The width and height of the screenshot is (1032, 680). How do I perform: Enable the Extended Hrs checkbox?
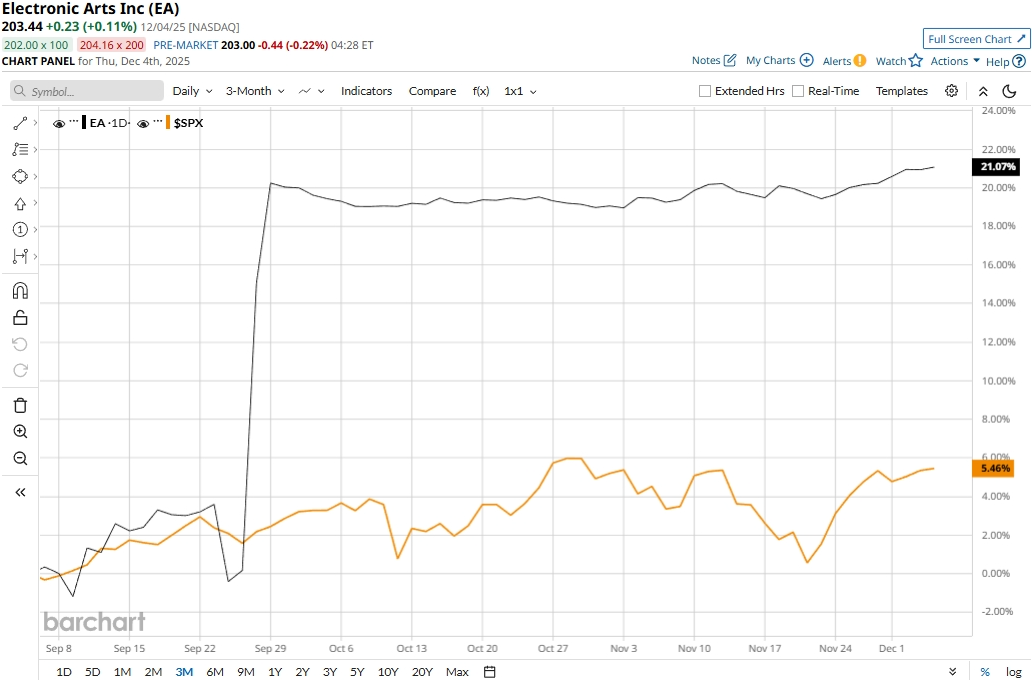[x=705, y=91]
